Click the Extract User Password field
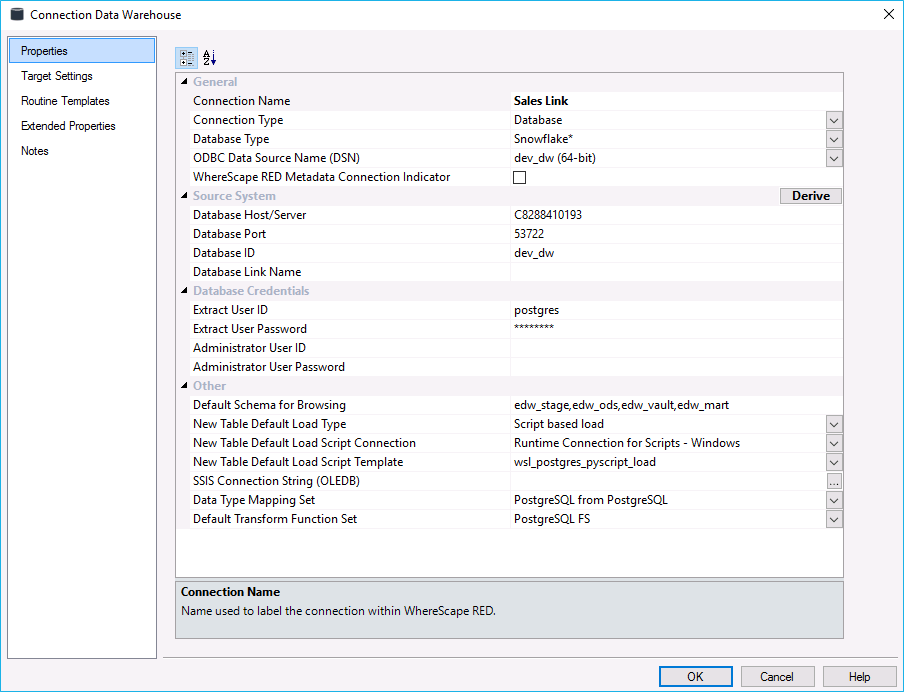Screen dimensions: 904x692 coord(676,329)
